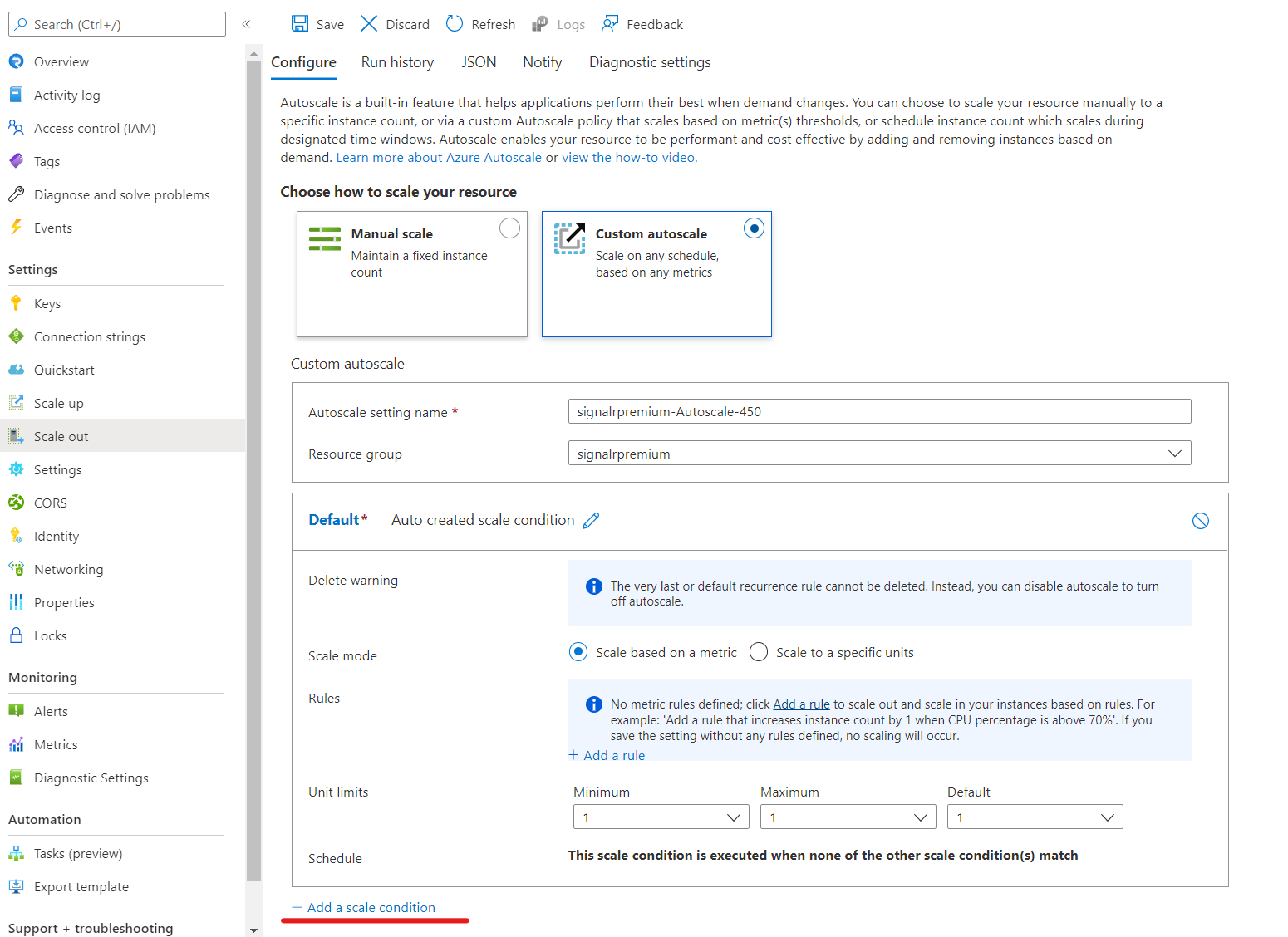Edit the scale condition name with pencil icon
The width and height of the screenshot is (1288, 937).
click(591, 520)
